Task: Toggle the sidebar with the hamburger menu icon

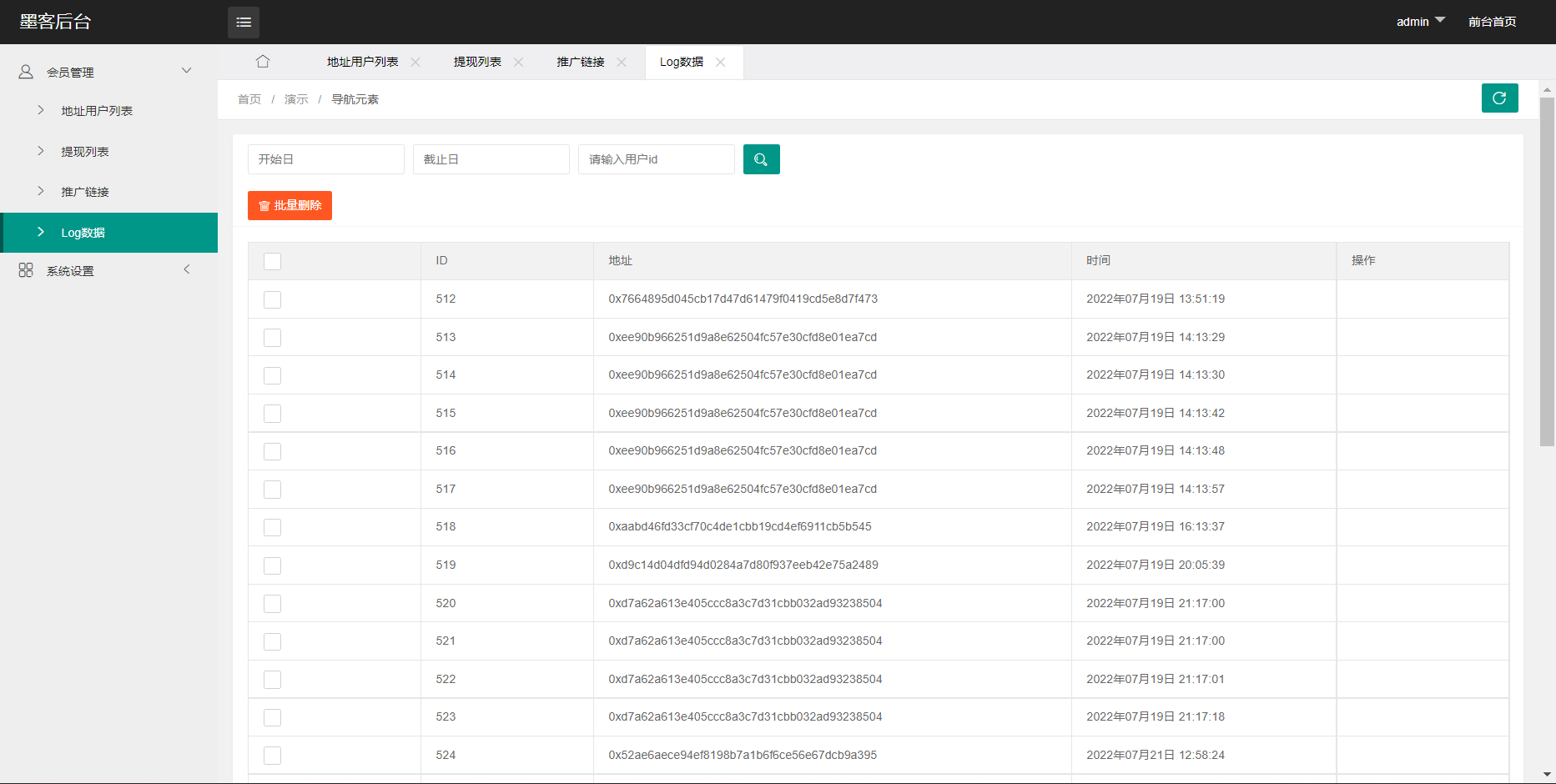Action: coord(244,23)
